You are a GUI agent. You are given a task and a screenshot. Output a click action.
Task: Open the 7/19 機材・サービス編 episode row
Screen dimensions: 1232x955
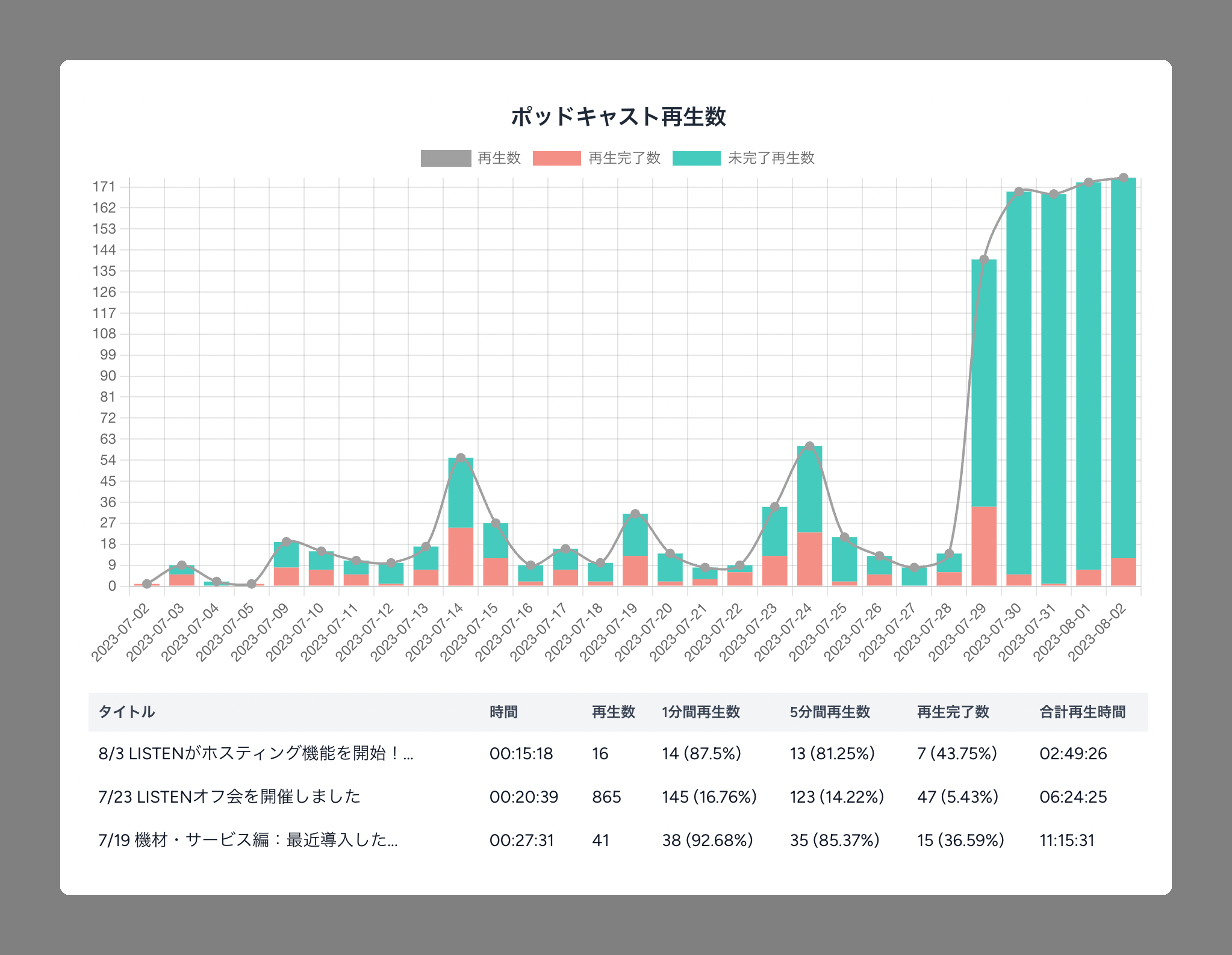click(x=247, y=841)
